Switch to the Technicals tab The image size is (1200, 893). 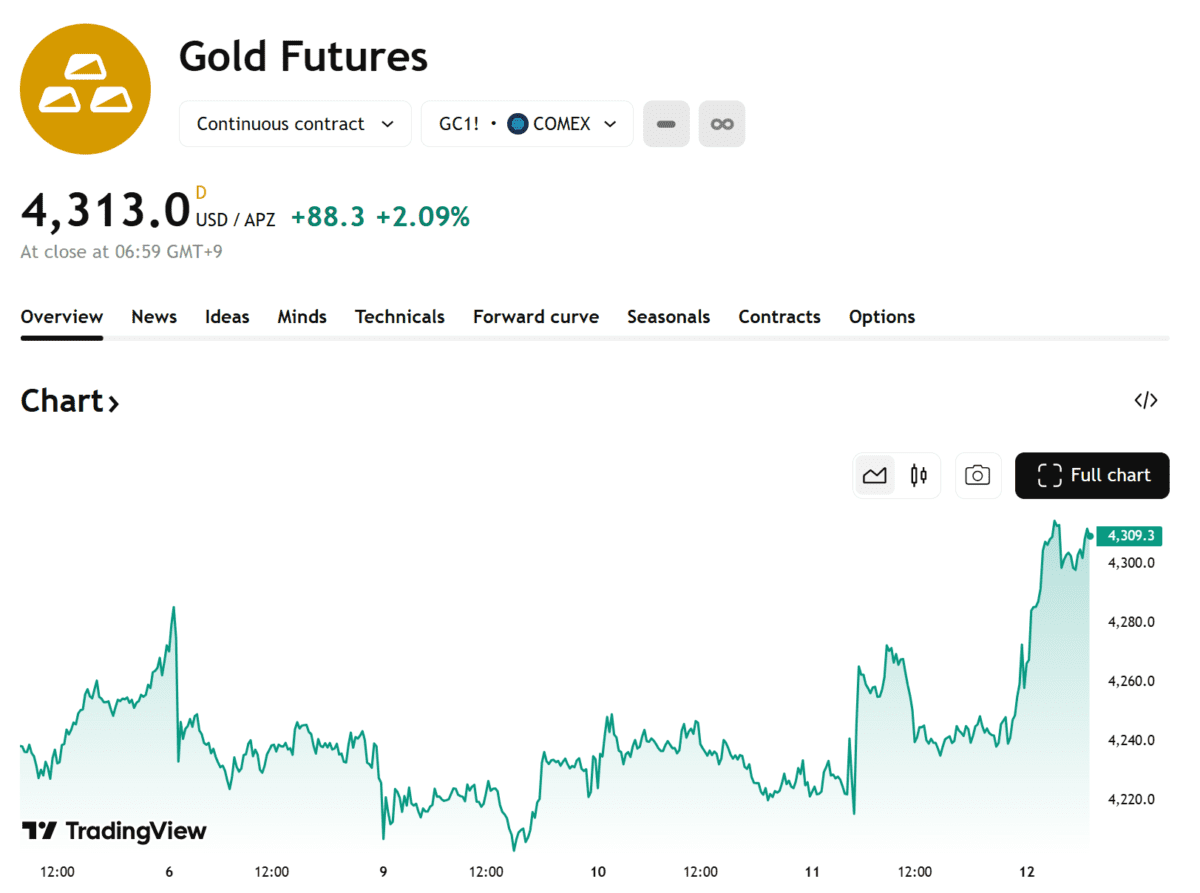tap(399, 317)
